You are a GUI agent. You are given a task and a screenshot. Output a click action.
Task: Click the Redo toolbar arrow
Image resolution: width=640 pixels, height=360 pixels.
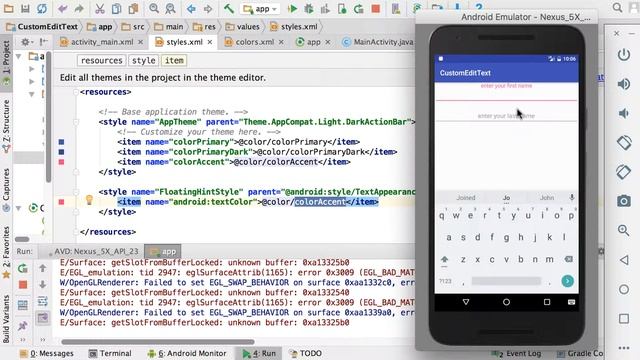point(79,8)
